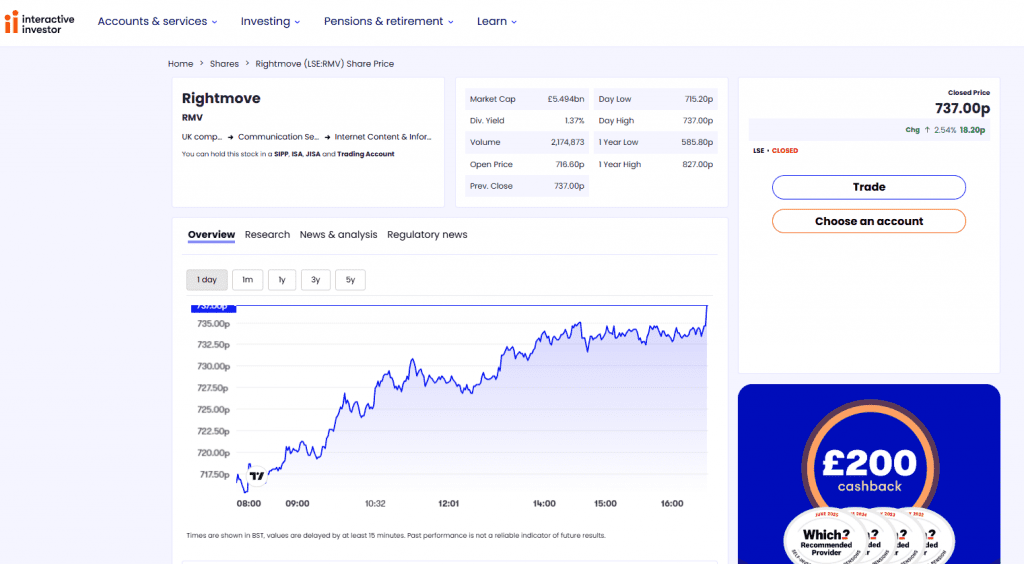Click the Home breadcrumb link
The height and width of the screenshot is (564, 1024).
[180, 64]
